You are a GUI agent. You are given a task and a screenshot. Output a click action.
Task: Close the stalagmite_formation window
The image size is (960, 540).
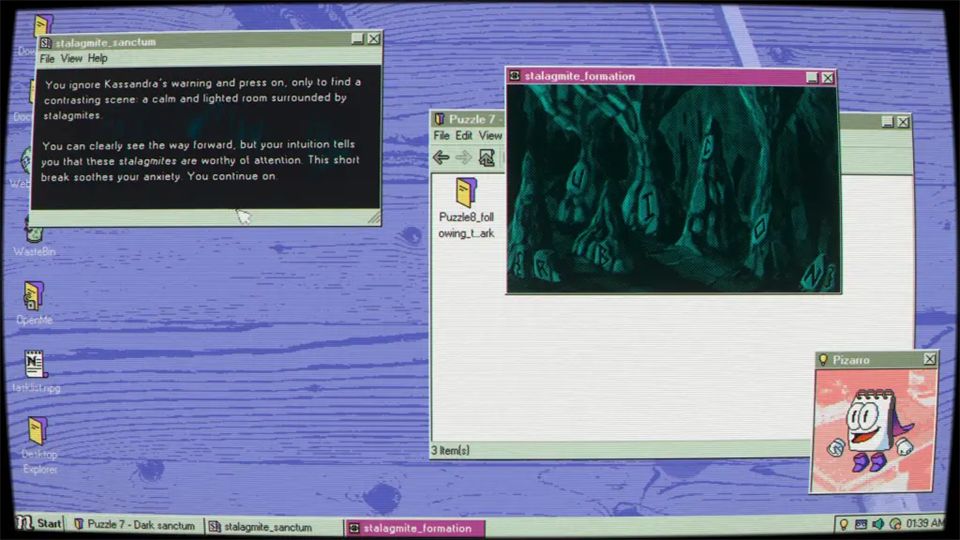pyautogui.click(x=828, y=78)
